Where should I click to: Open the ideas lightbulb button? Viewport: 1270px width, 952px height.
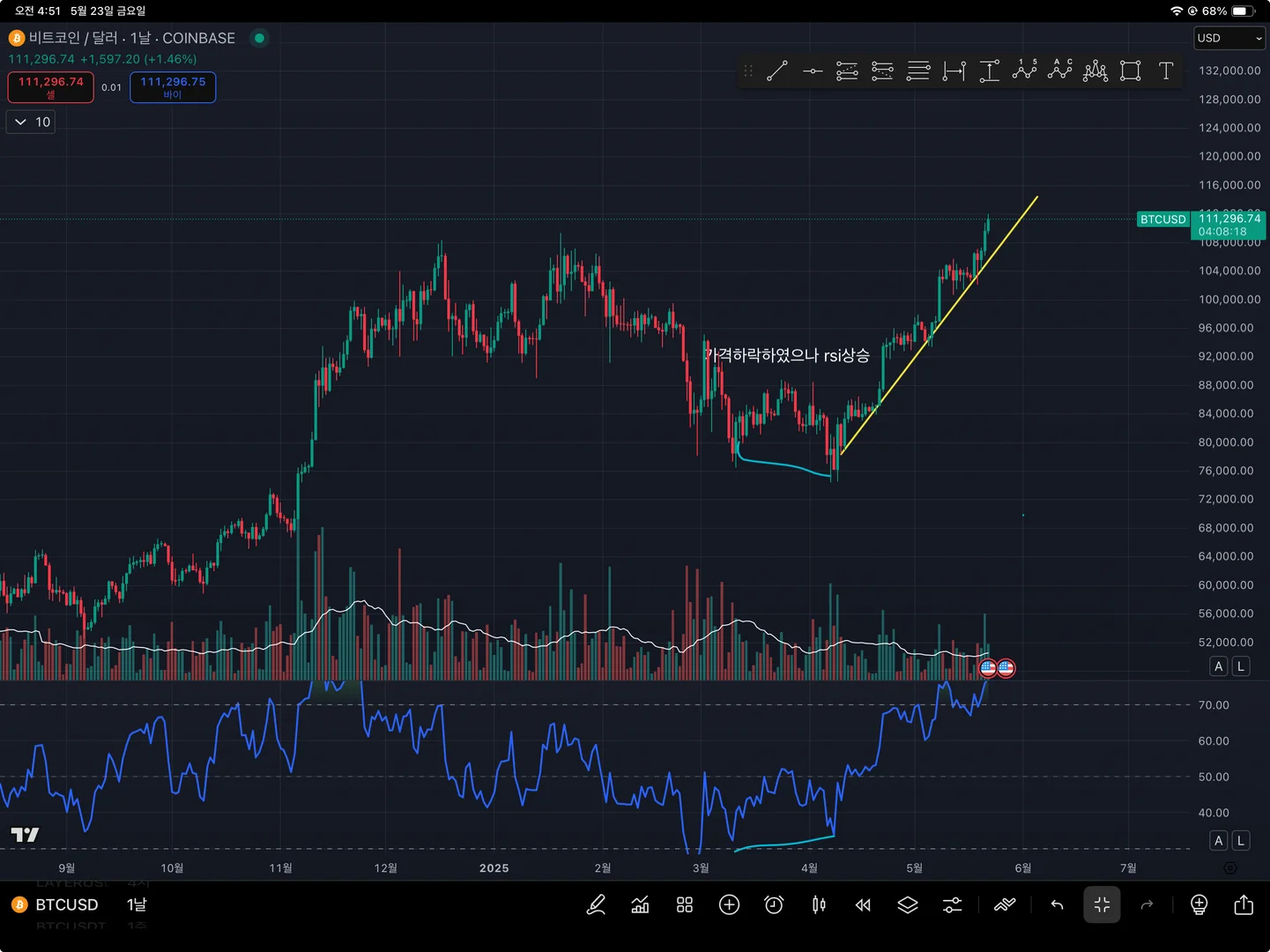tap(1199, 904)
